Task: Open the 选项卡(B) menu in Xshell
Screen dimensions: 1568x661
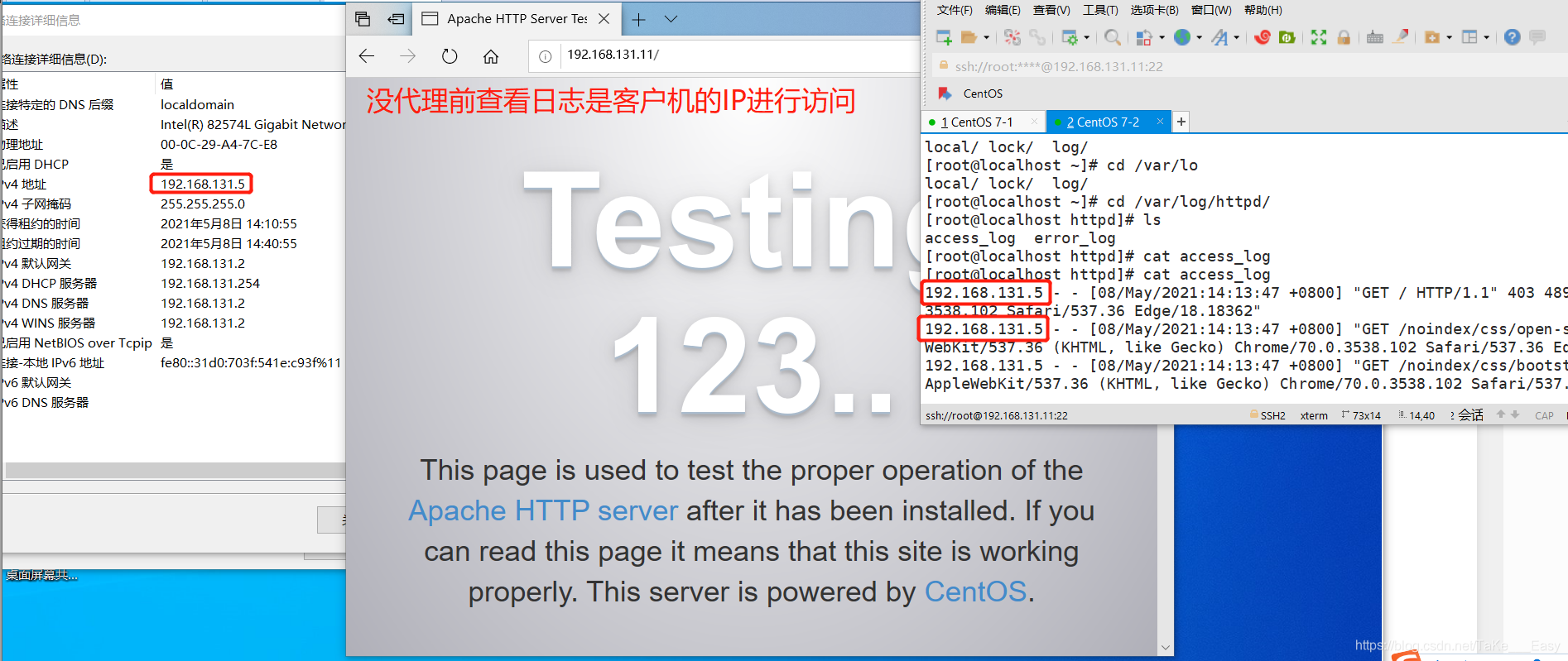Action: point(1154,10)
